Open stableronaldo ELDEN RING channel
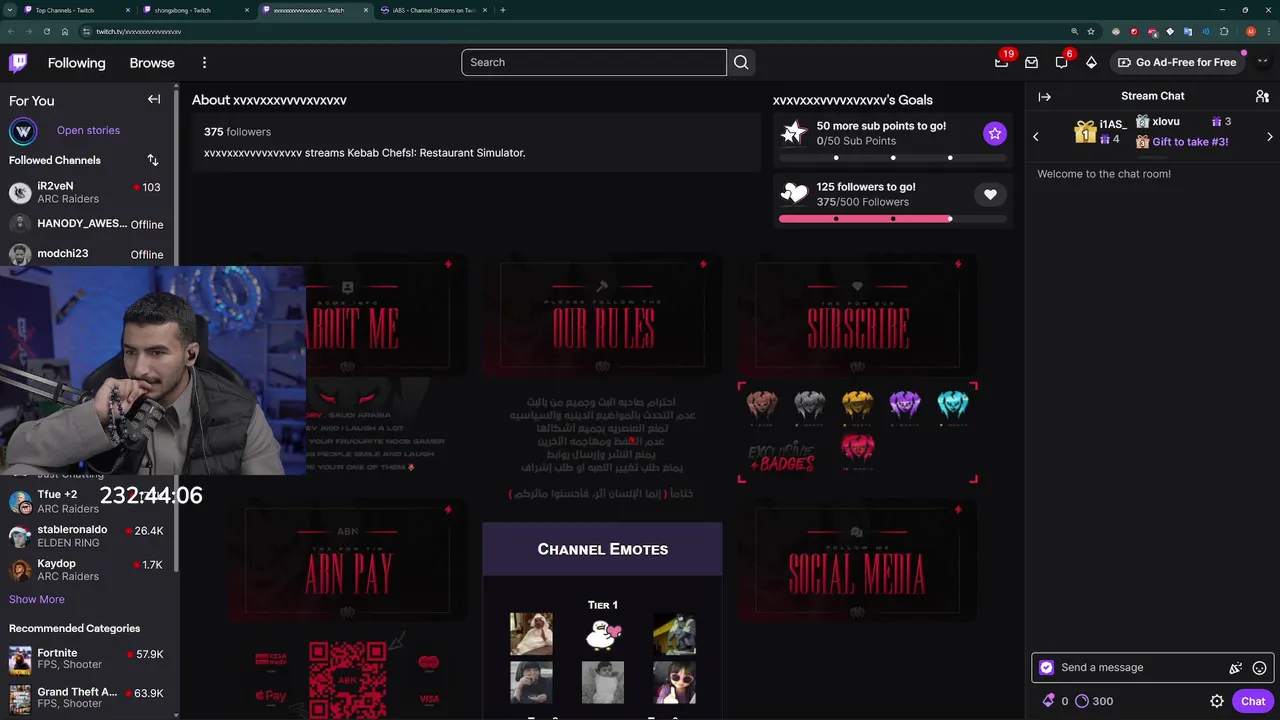The width and height of the screenshot is (1280, 720). coord(90,536)
